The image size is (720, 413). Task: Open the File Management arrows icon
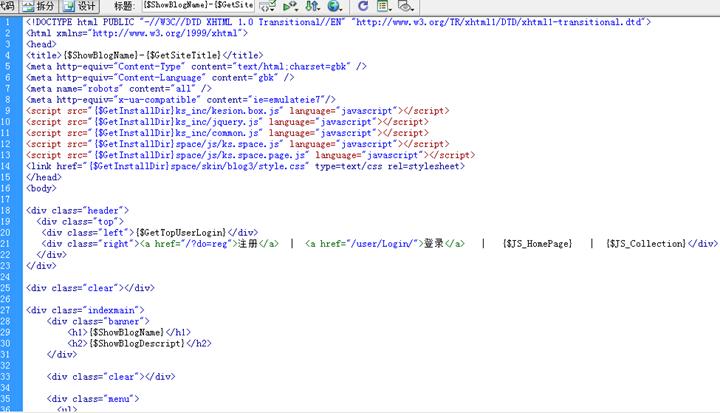[311, 6]
